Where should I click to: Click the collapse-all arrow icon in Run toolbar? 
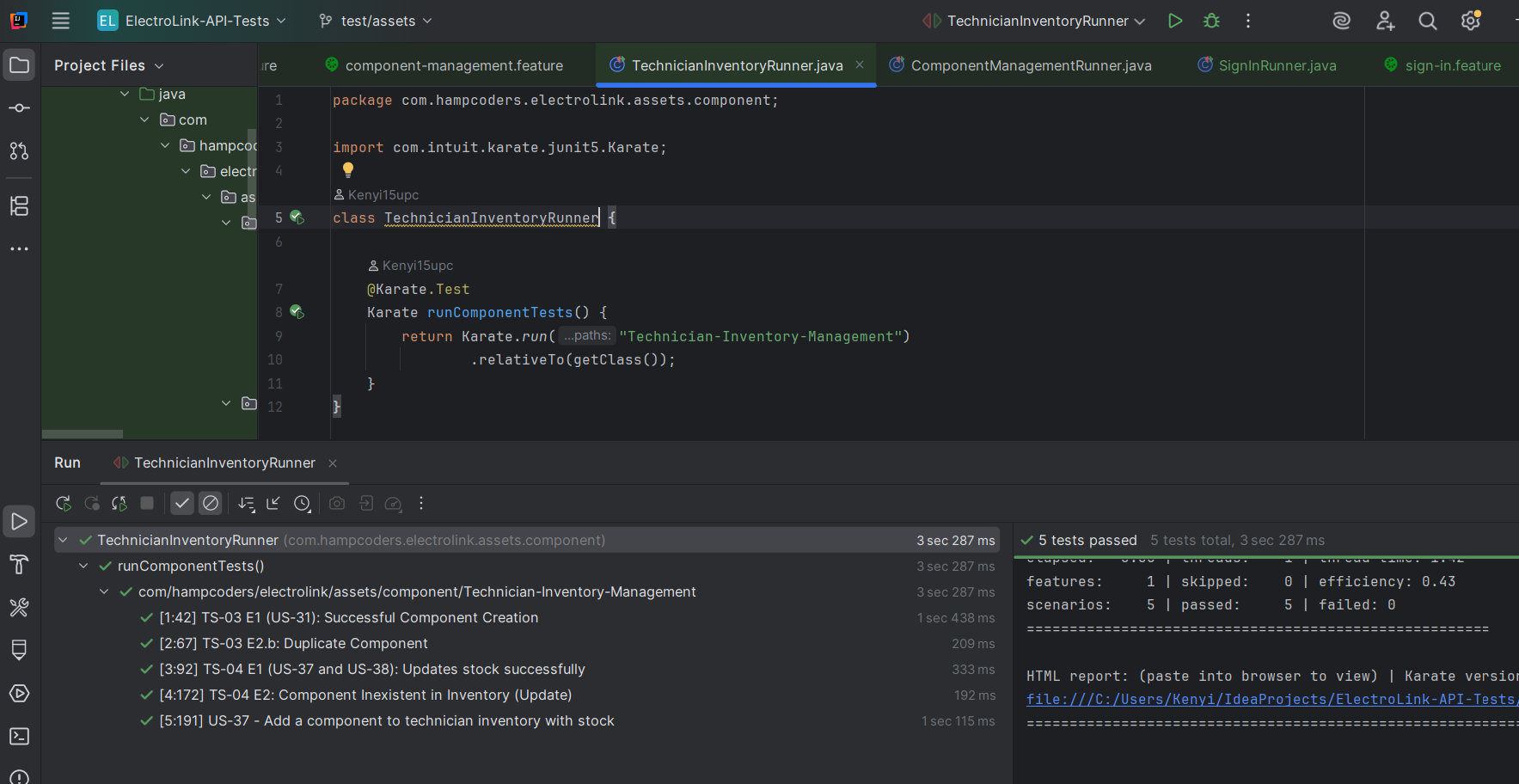[x=273, y=504]
